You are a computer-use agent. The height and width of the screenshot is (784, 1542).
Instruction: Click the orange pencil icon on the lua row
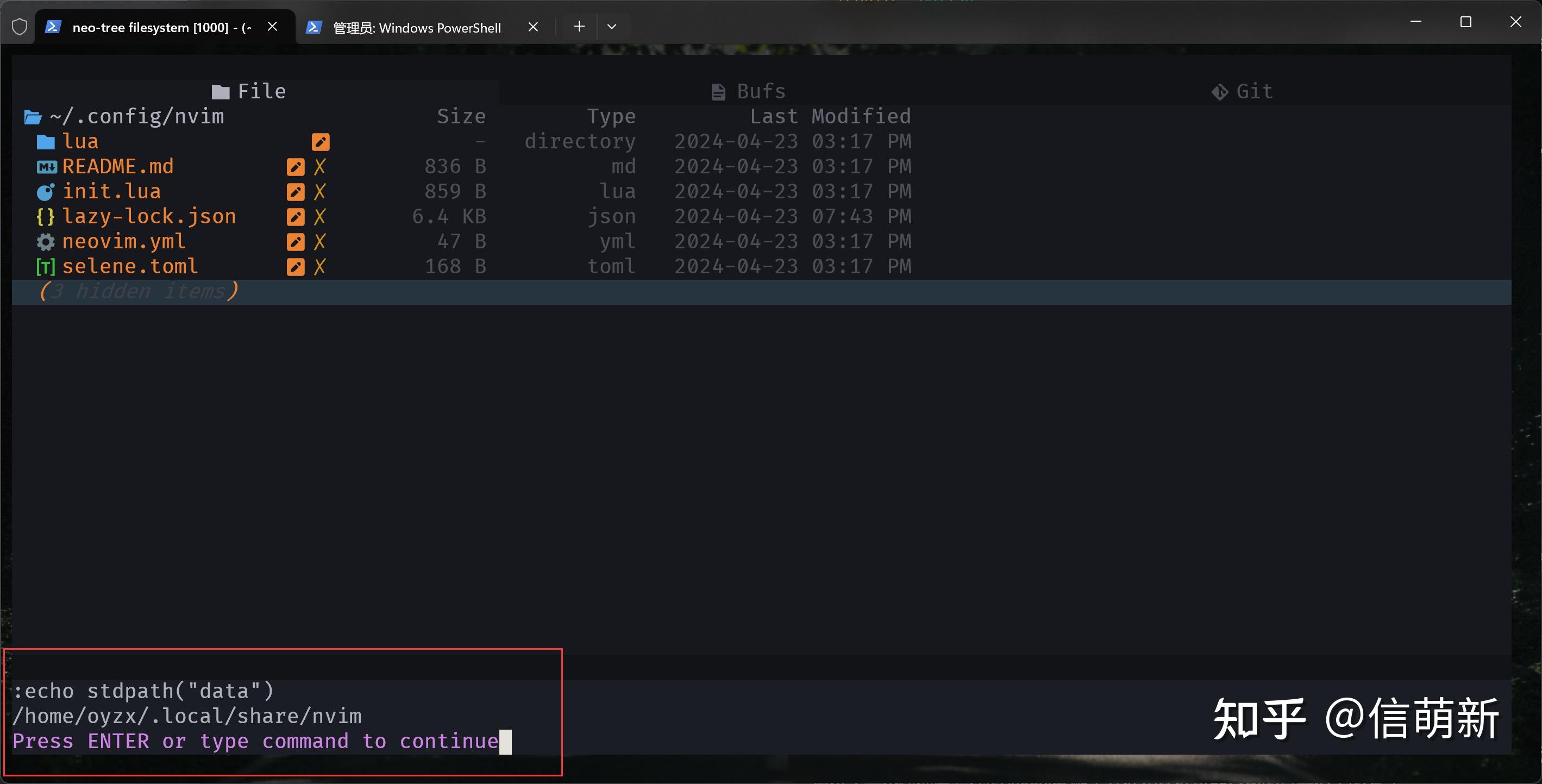tap(321, 141)
